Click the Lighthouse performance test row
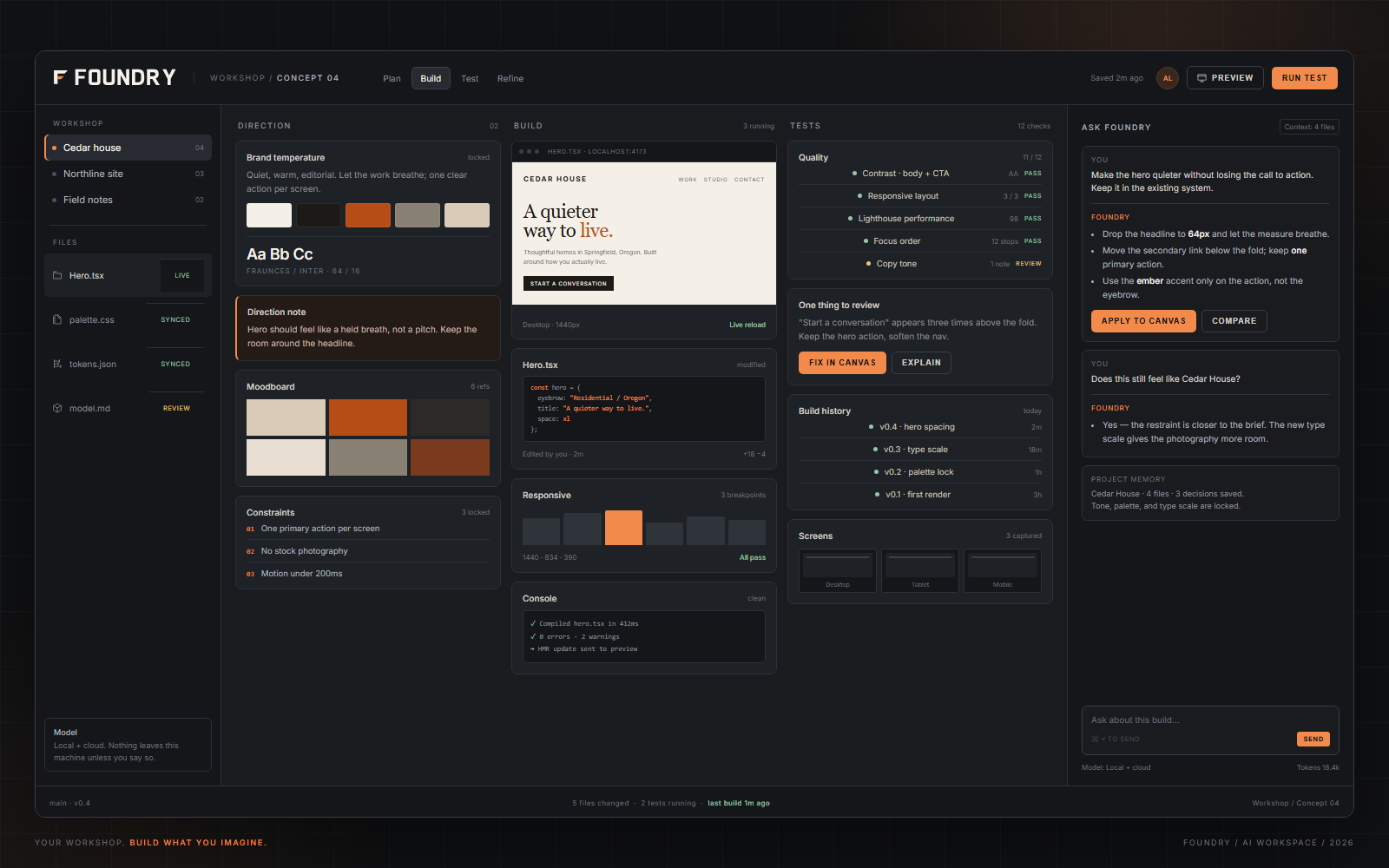 [x=920, y=219]
